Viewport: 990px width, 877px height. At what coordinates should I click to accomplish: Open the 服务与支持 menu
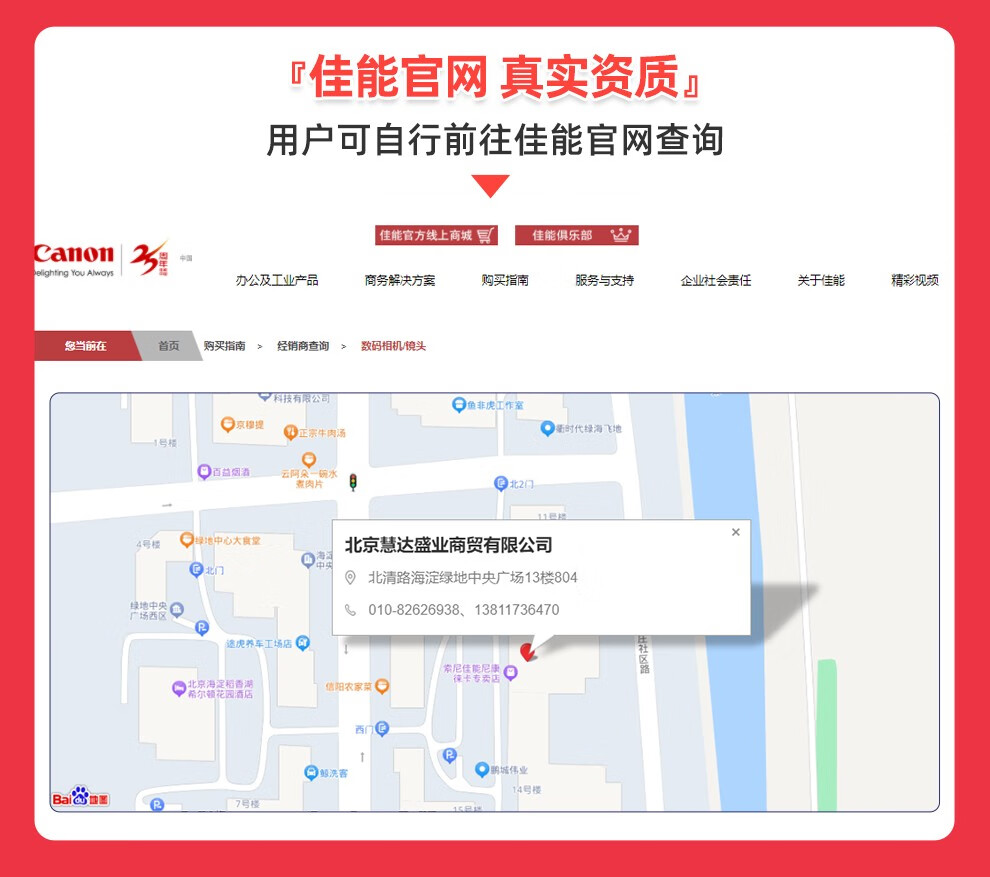[604, 280]
